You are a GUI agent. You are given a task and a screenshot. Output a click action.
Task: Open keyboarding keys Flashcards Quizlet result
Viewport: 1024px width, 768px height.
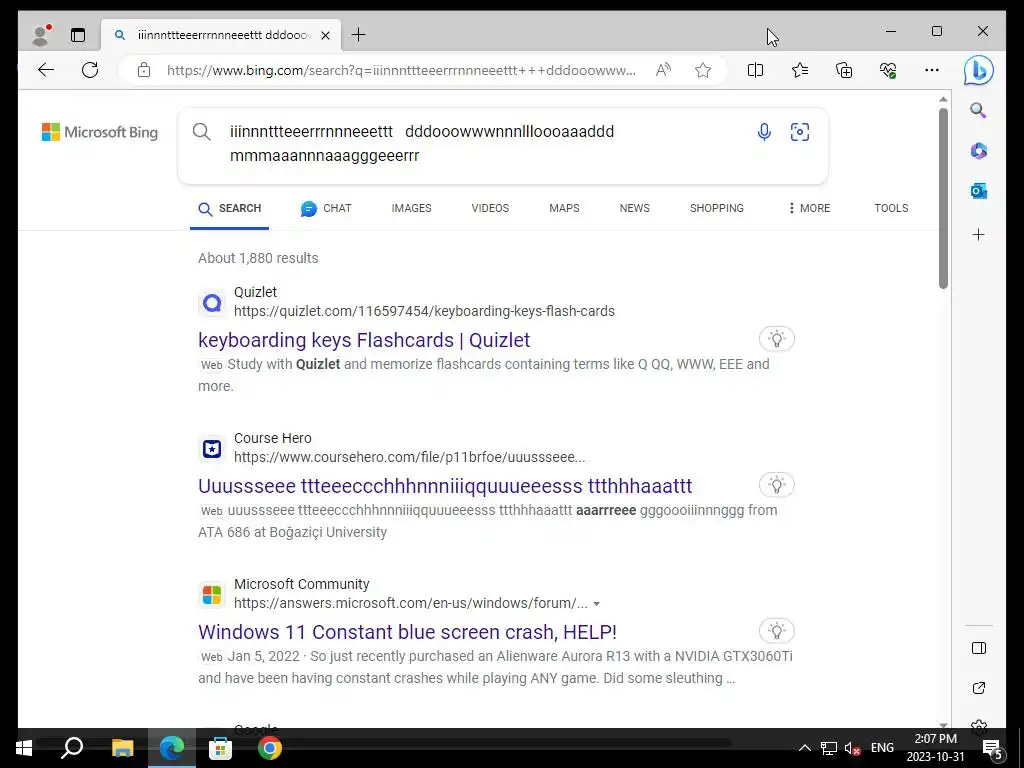pos(364,340)
